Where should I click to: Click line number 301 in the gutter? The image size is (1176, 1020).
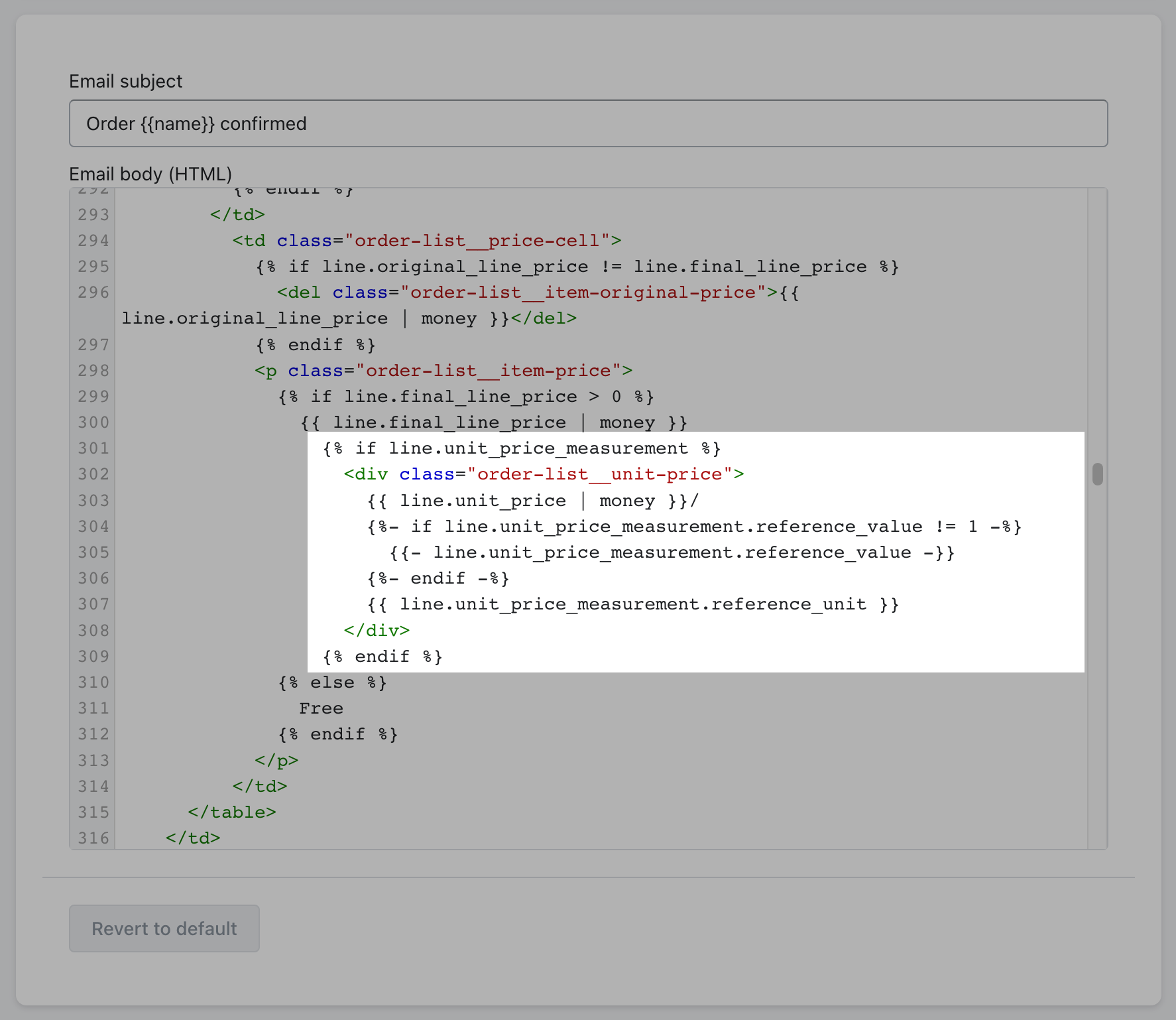(x=93, y=448)
